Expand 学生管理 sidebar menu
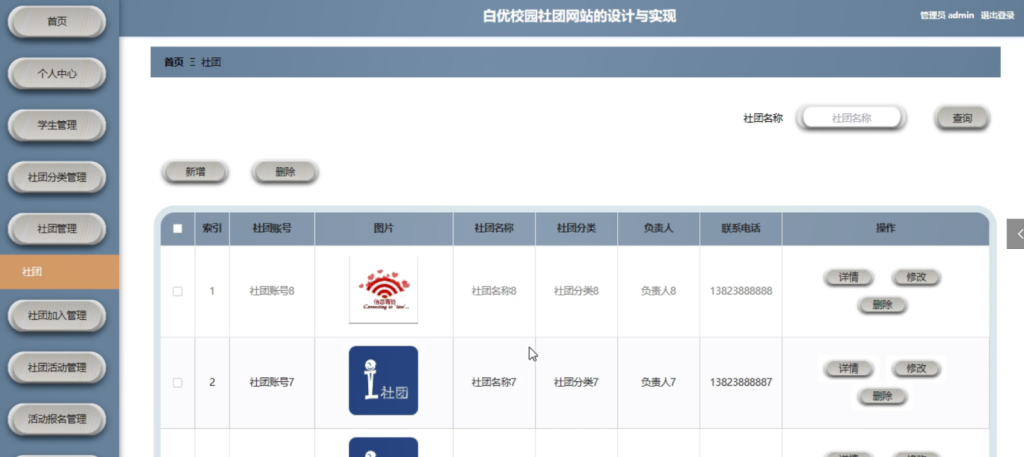The height and width of the screenshot is (457, 1024). tap(57, 125)
